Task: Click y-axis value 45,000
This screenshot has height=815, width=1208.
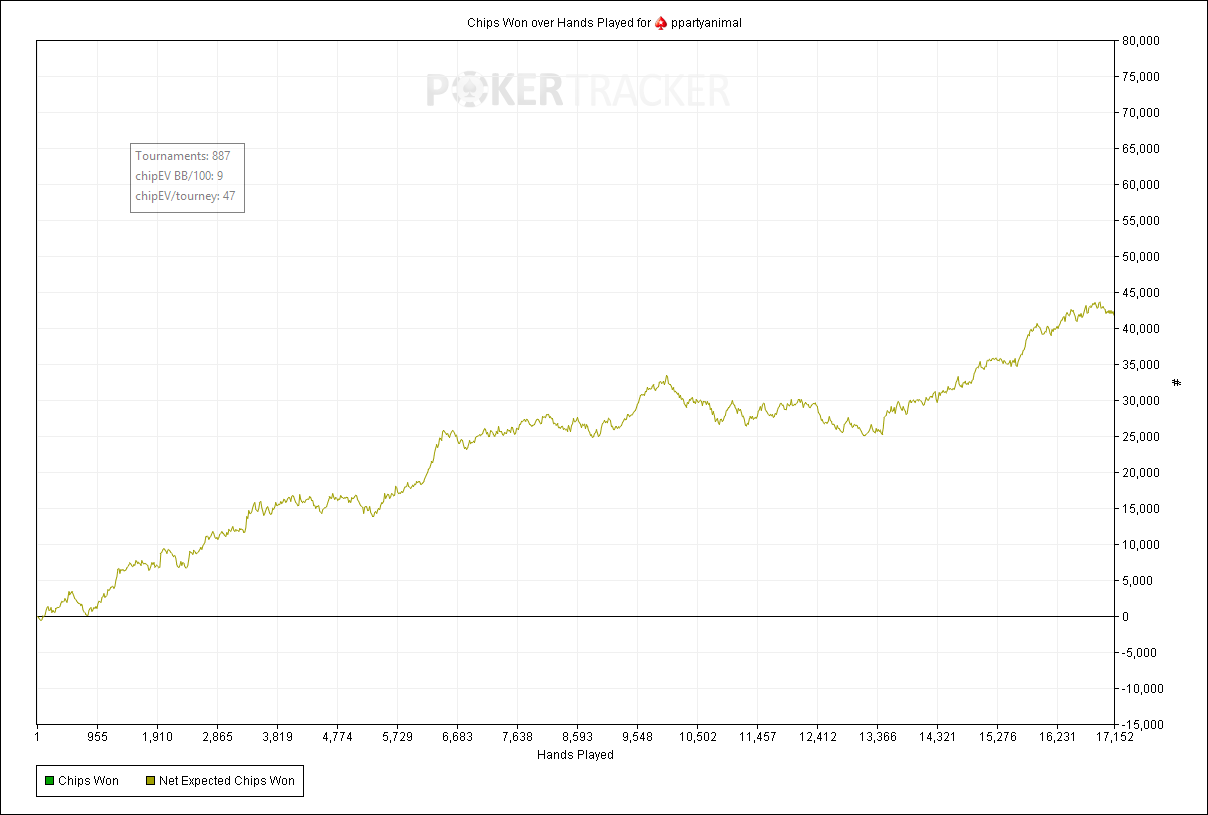Action: tap(1140, 293)
